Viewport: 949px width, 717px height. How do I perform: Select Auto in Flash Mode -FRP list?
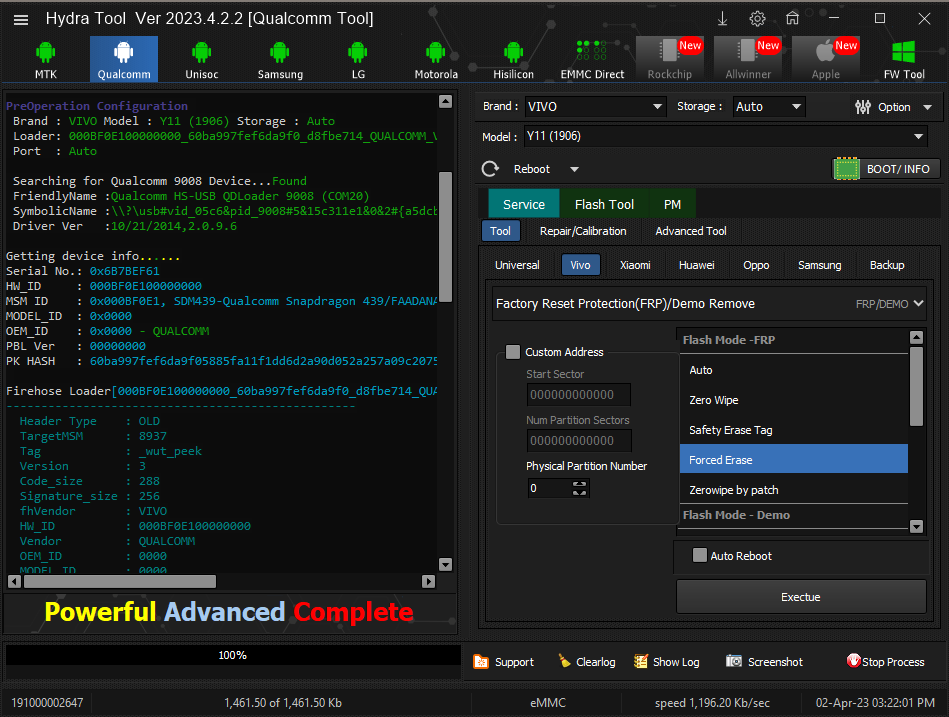(x=793, y=370)
